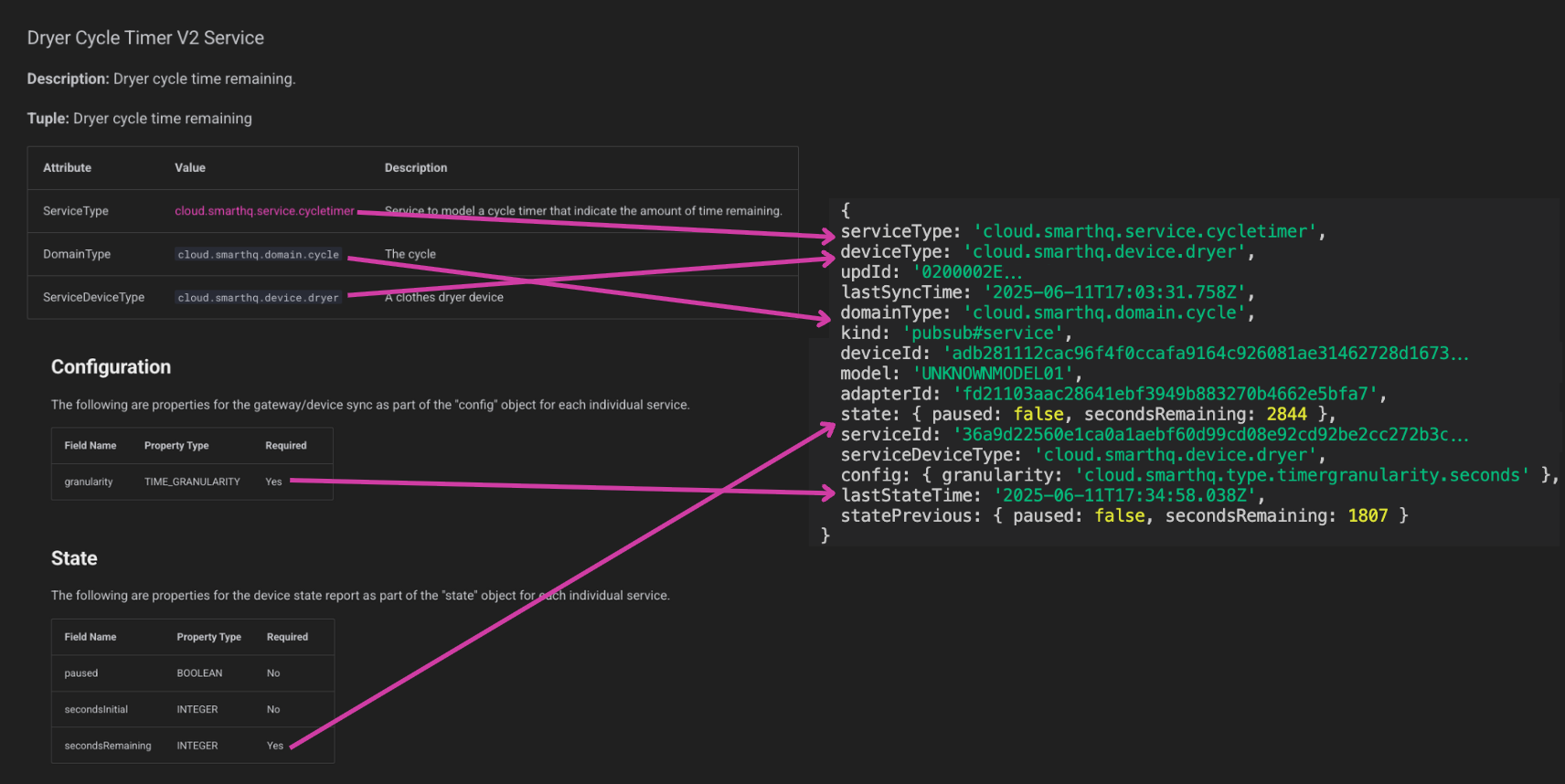Click the updId '0200002E...' line
The width and height of the screenshot is (1565, 784).
click(932, 272)
